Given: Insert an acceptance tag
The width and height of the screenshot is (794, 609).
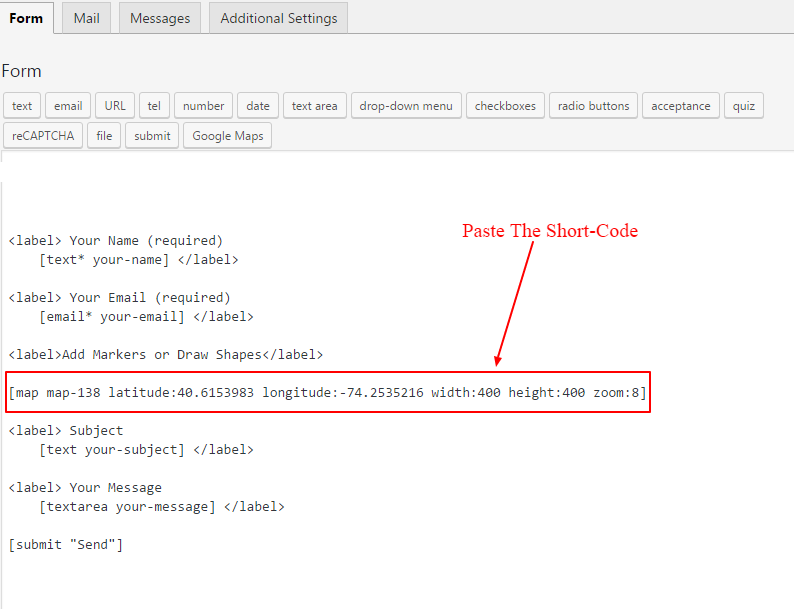Looking at the screenshot, I should point(681,106).
